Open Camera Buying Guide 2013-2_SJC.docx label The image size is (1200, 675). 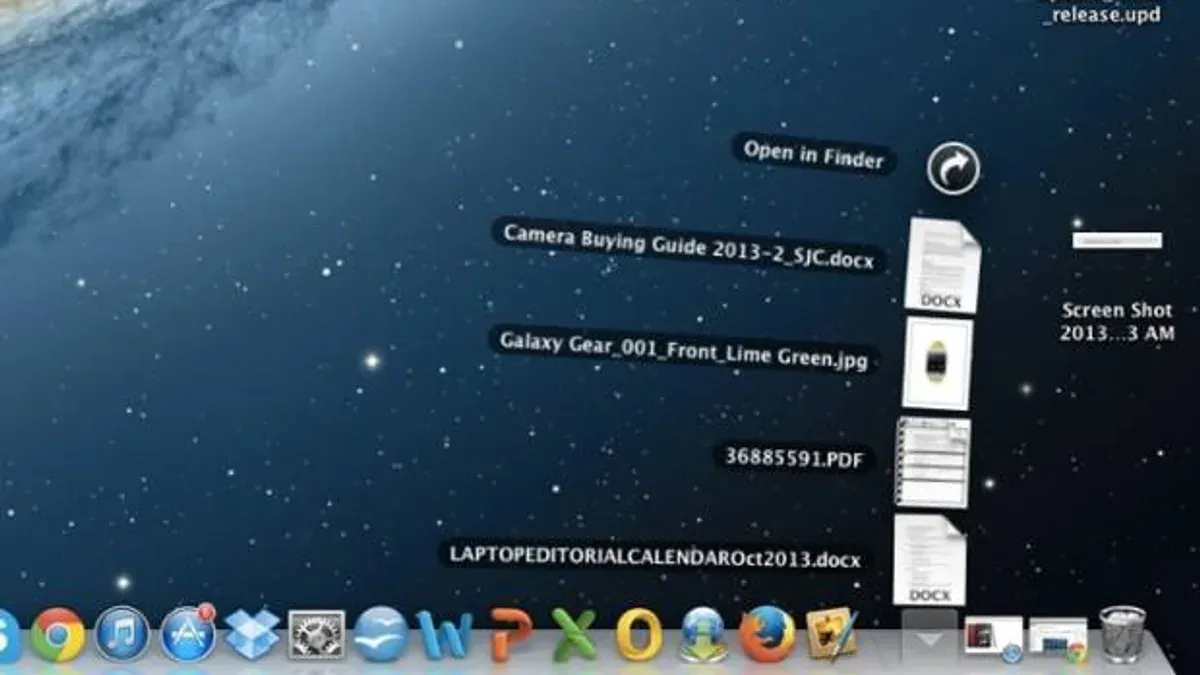click(x=689, y=246)
